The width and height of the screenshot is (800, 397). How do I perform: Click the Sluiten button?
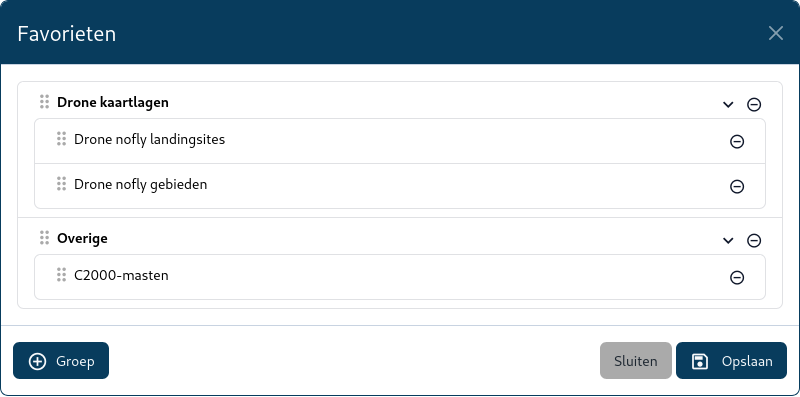pyautogui.click(x=636, y=361)
